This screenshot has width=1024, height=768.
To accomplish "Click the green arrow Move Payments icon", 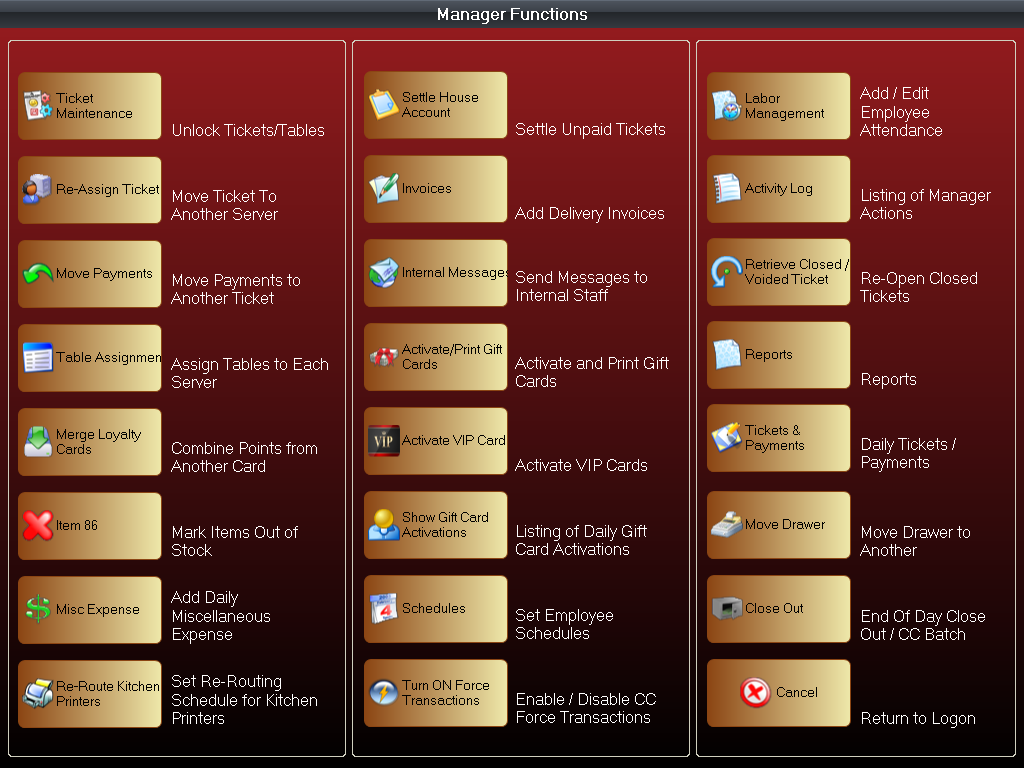I will pyautogui.click(x=38, y=274).
